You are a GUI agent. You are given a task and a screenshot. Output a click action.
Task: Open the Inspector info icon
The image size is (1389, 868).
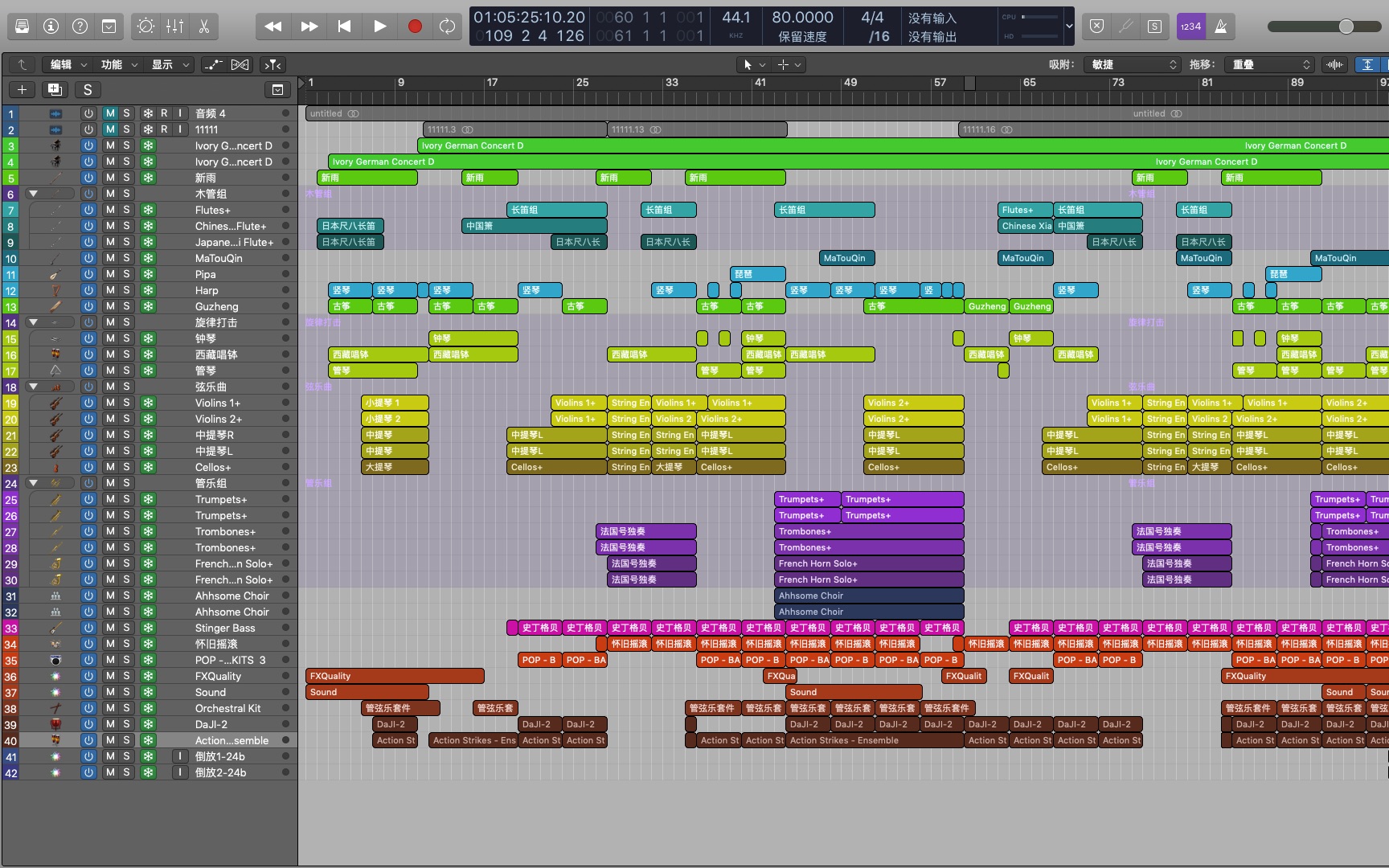pyautogui.click(x=51, y=27)
